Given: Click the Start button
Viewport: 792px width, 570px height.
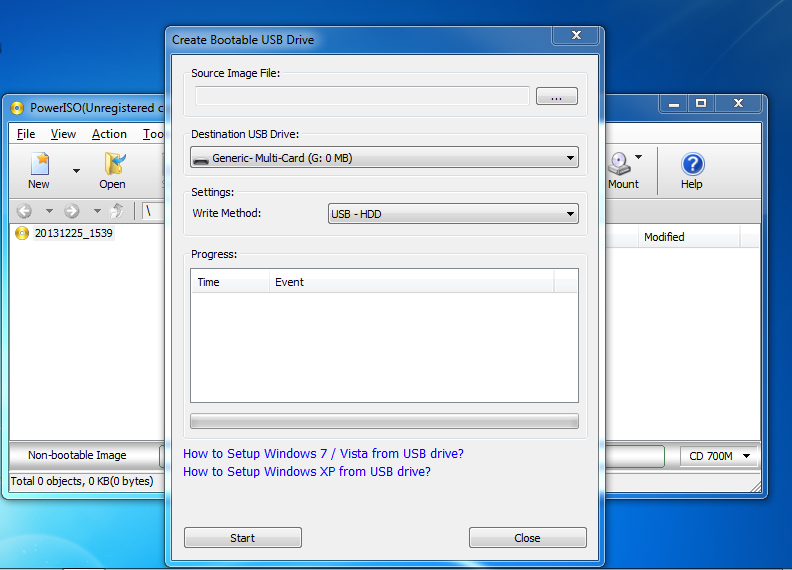Looking at the screenshot, I should tap(243, 538).
